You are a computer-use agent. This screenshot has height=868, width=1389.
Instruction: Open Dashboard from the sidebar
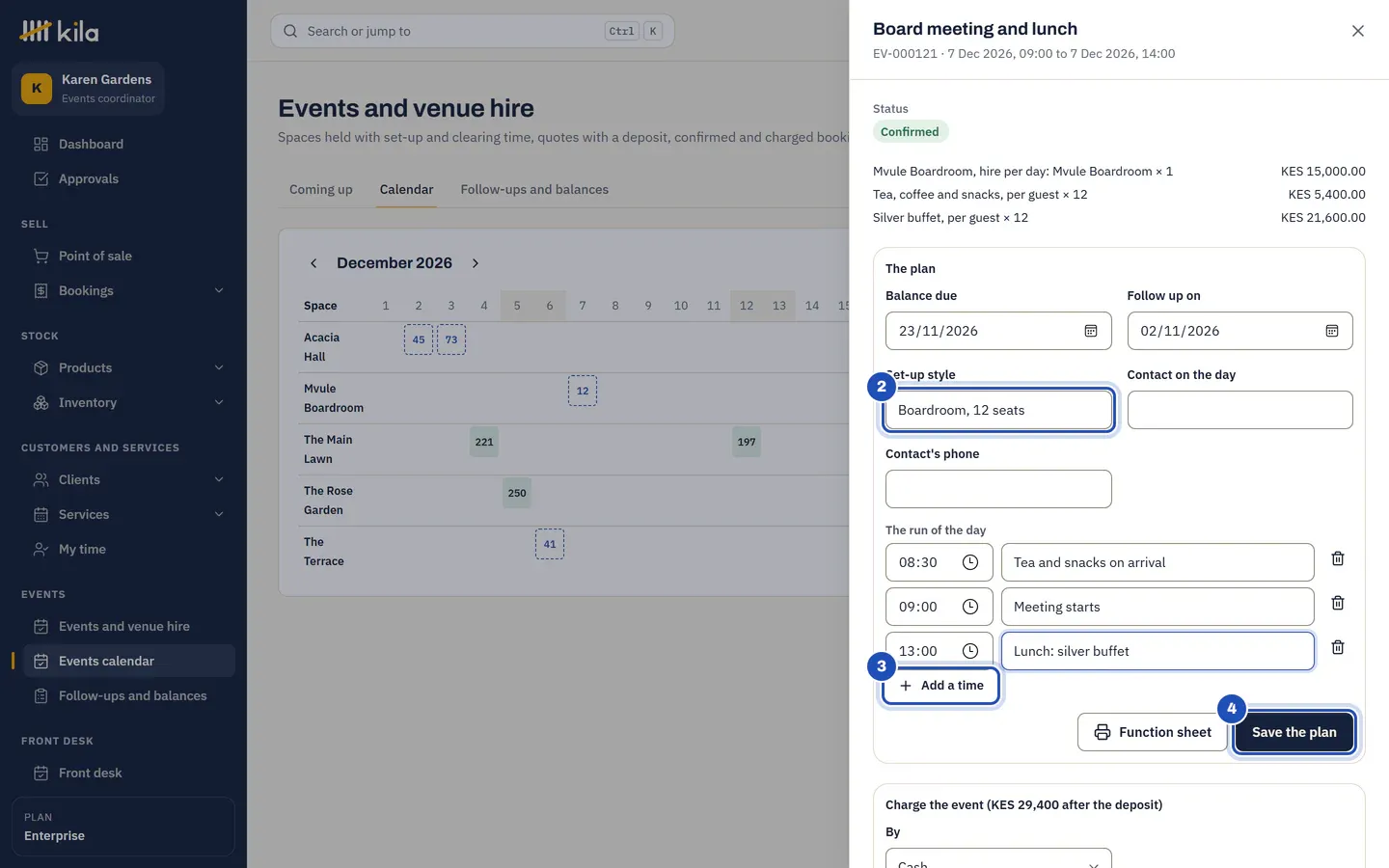[x=123, y=144]
